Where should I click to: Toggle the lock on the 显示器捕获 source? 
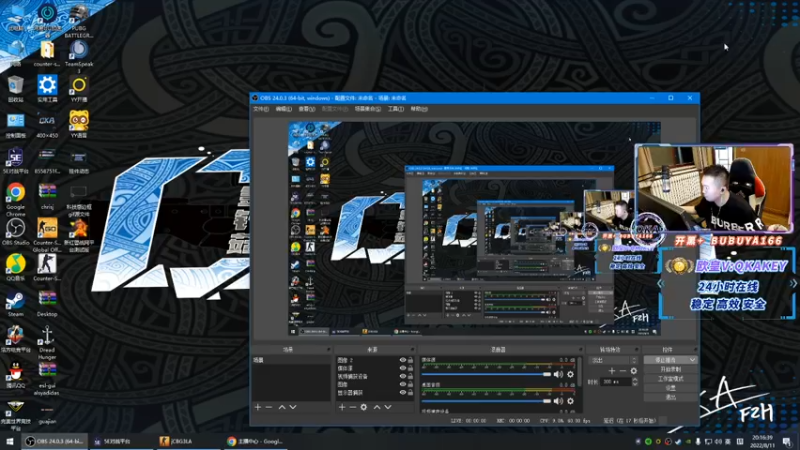410,393
